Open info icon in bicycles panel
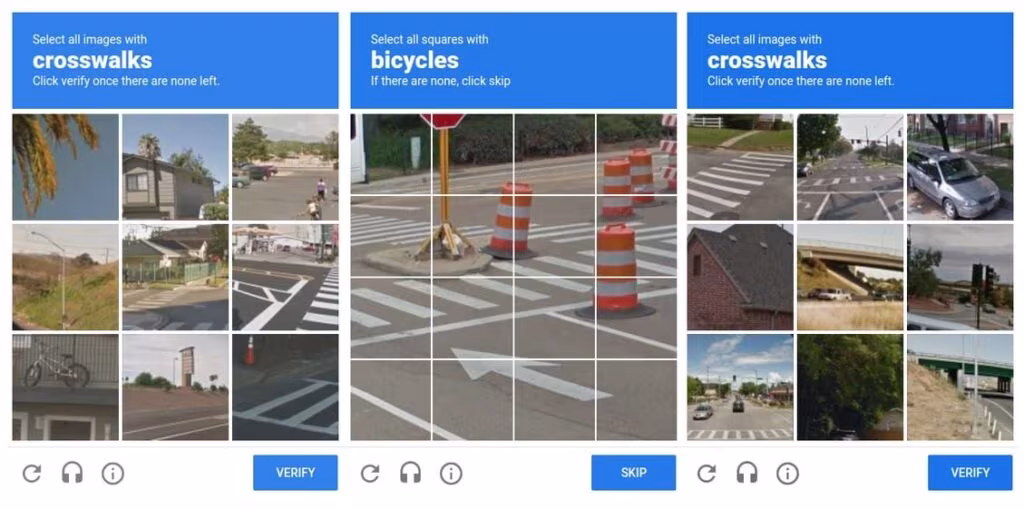This screenshot has width=1024, height=510. pos(451,473)
